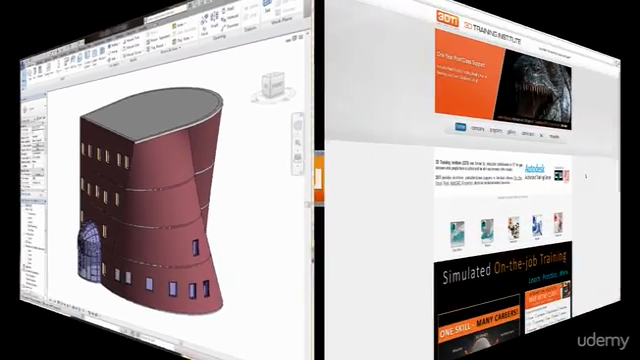640x360 pixels.
Task: Select the Model Text tool
Action: [x=131, y=39]
